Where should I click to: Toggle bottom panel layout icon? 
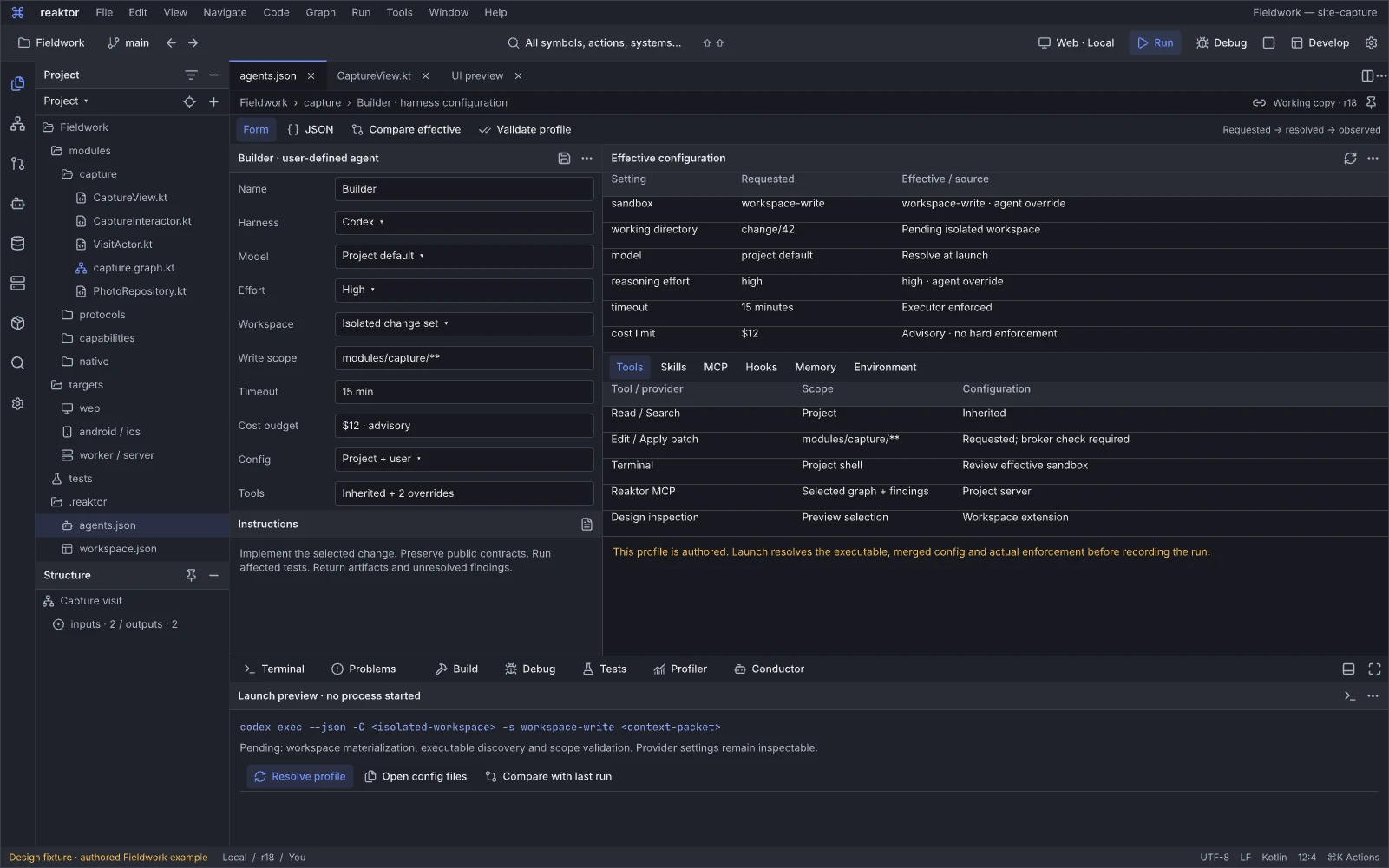pos(1348,669)
